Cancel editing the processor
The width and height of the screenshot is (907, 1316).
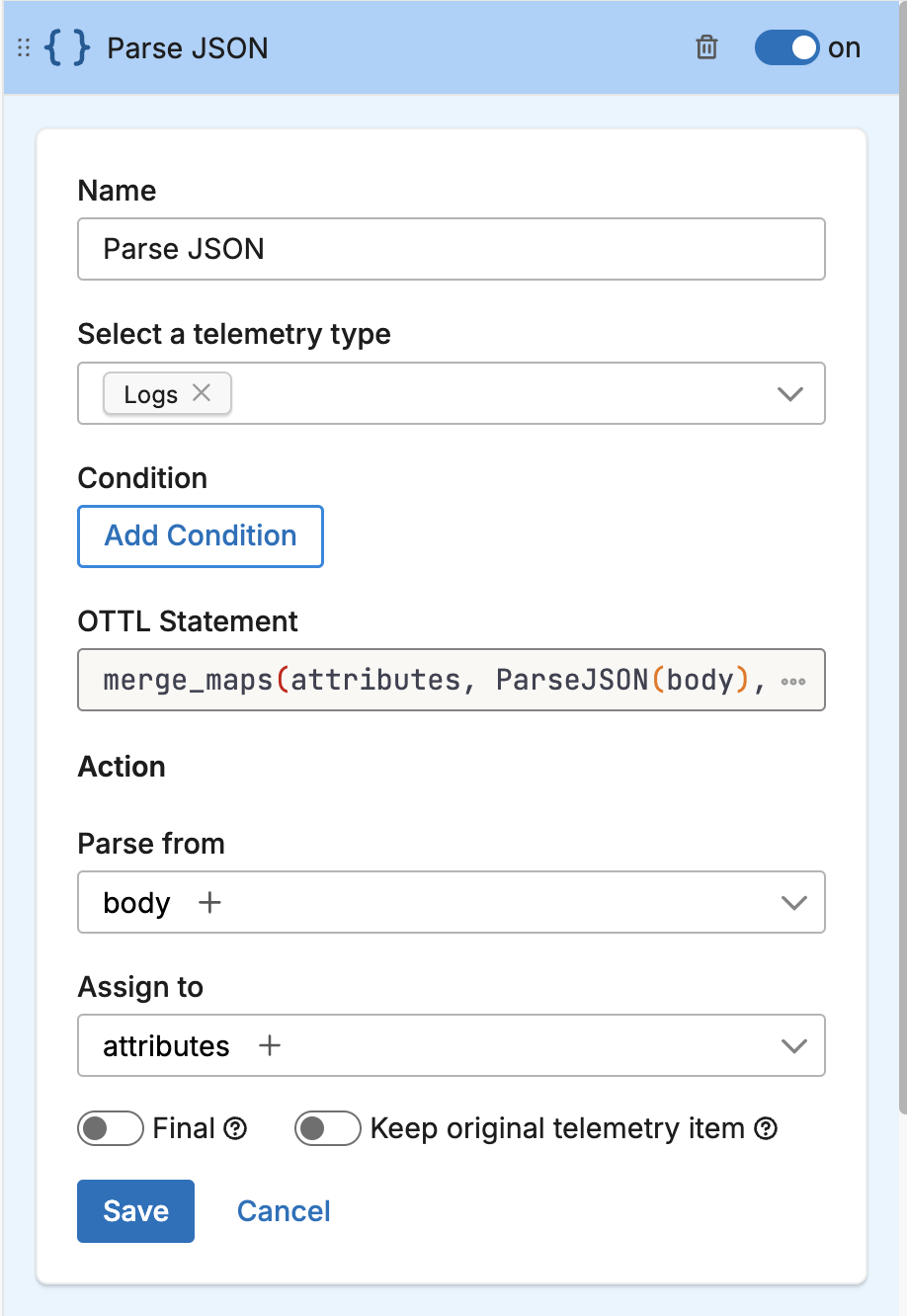[x=284, y=1211]
